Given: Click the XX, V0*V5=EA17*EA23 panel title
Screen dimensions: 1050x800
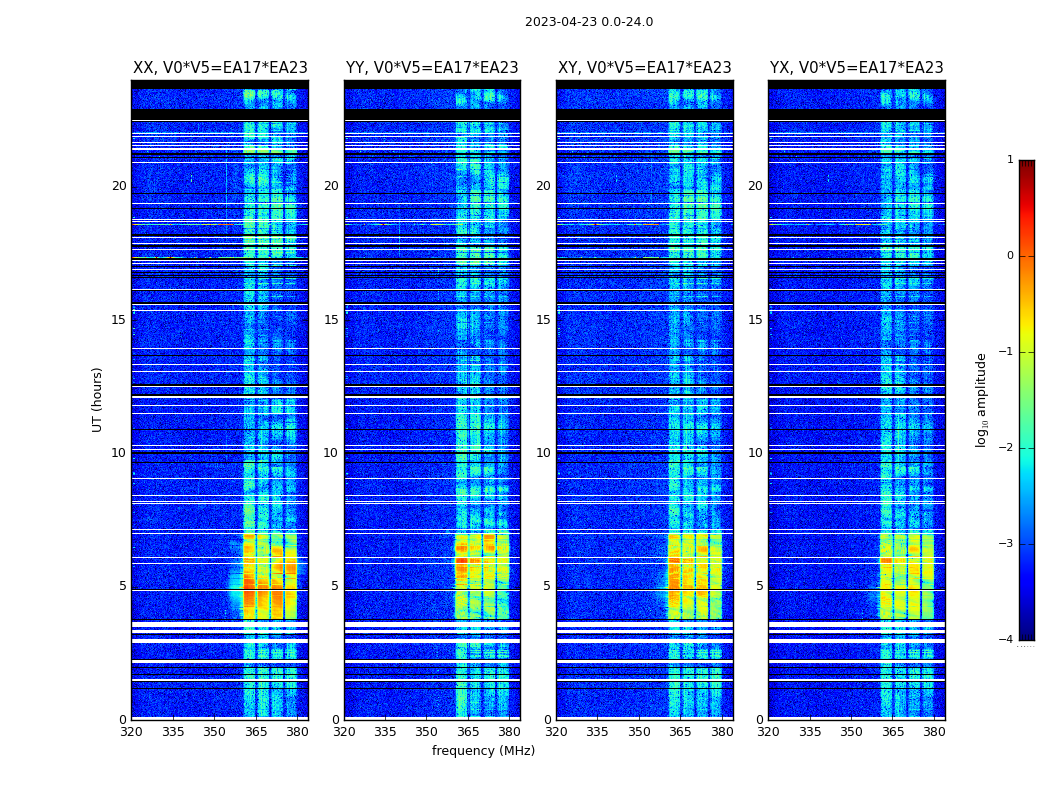Looking at the screenshot, I should (x=220, y=68).
